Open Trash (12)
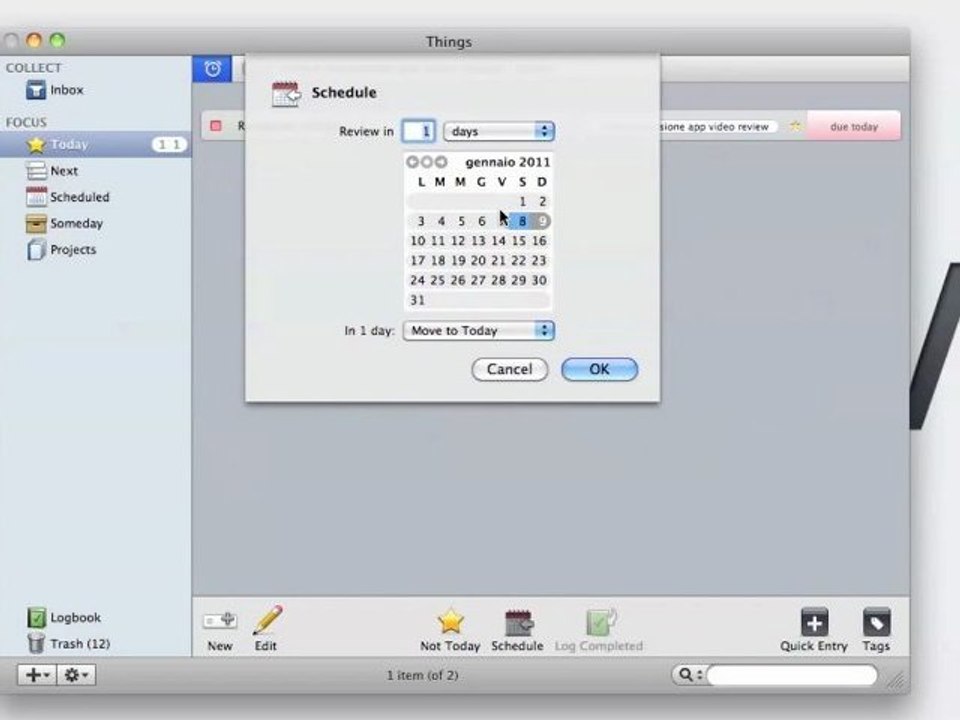Viewport: 960px width, 720px height. pyautogui.click(x=68, y=643)
